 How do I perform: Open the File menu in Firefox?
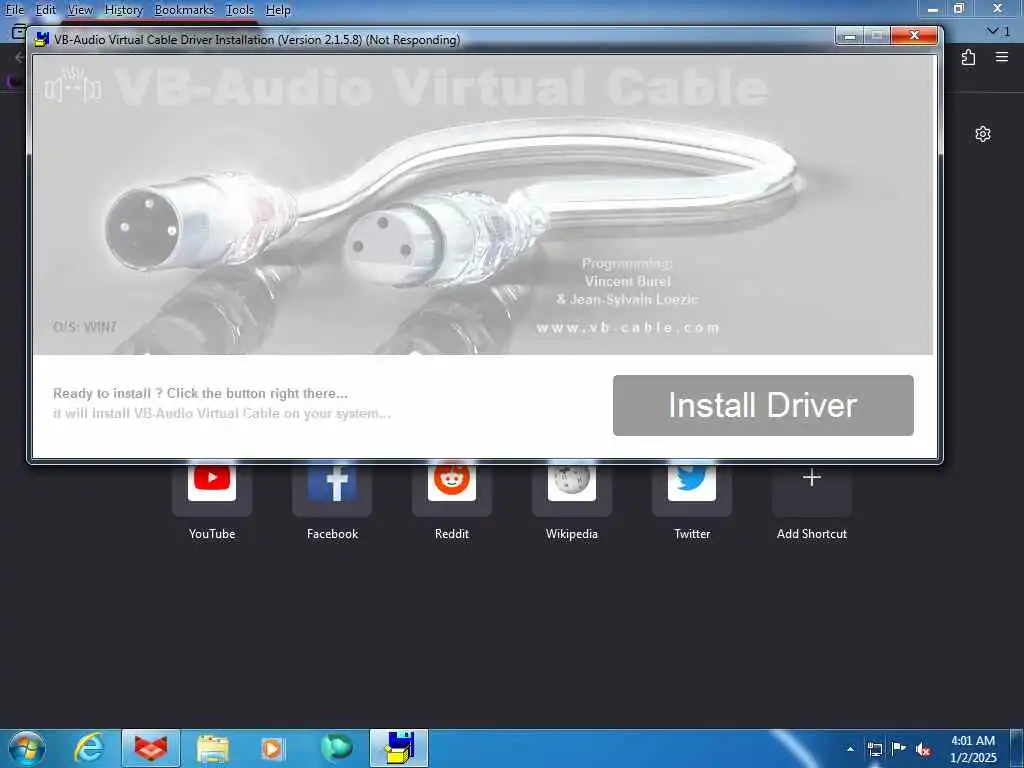click(x=14, y=10)
